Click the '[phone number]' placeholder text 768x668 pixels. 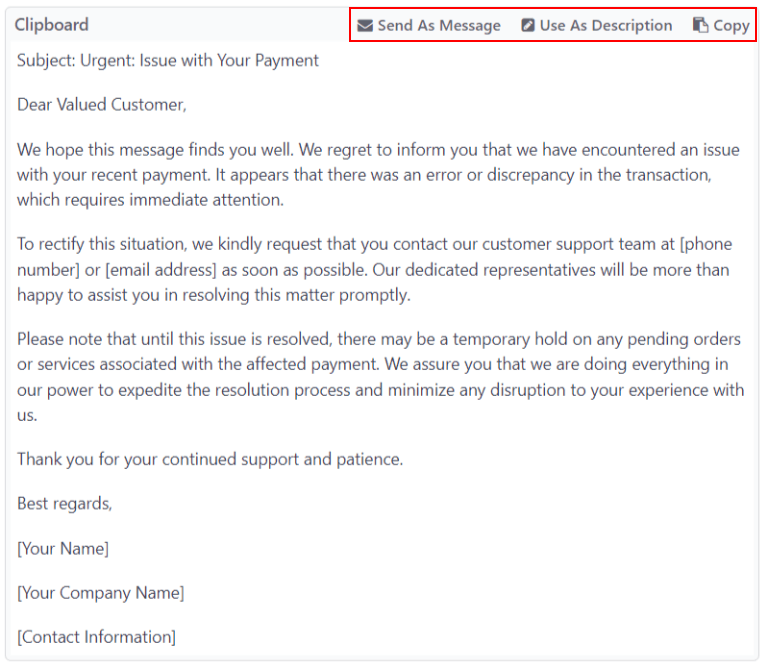(705, 246)
